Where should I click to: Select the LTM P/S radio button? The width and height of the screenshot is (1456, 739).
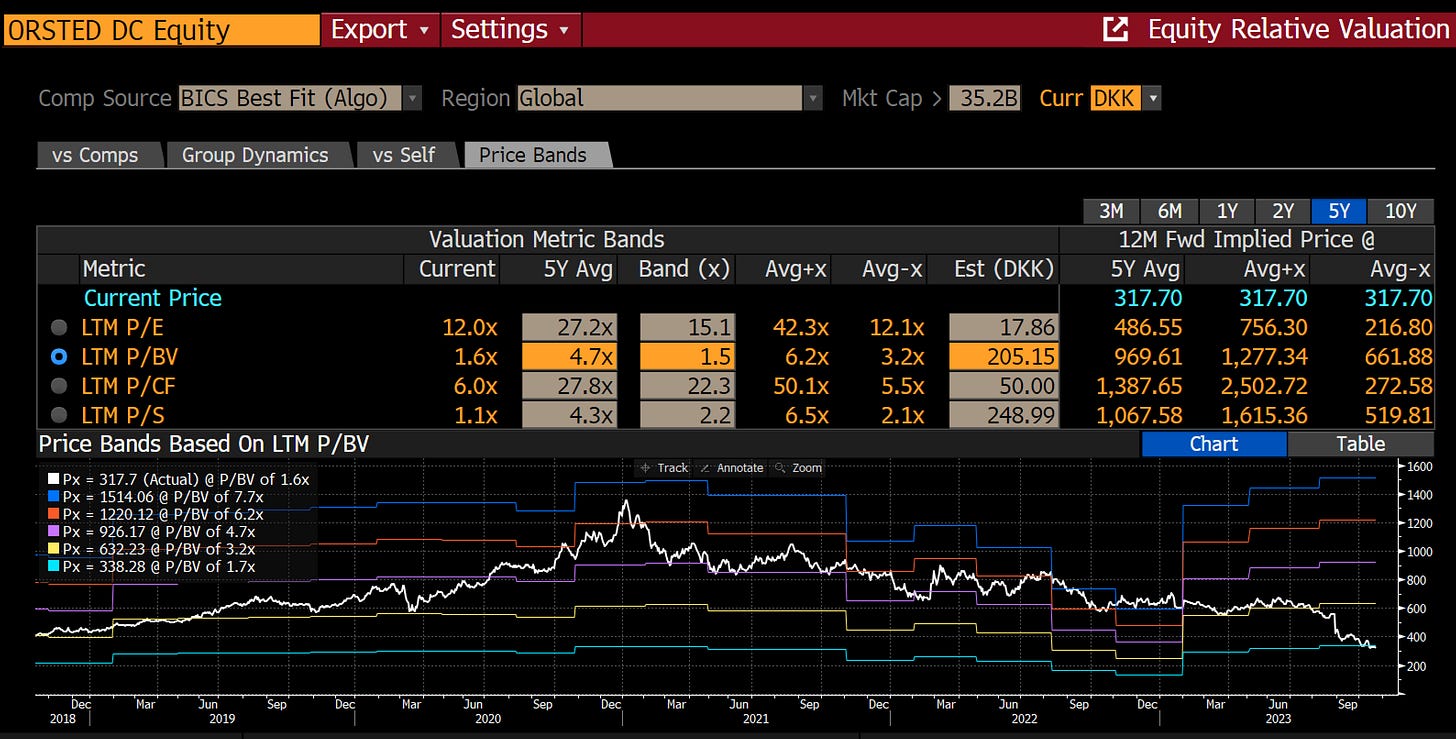point(61,414)
